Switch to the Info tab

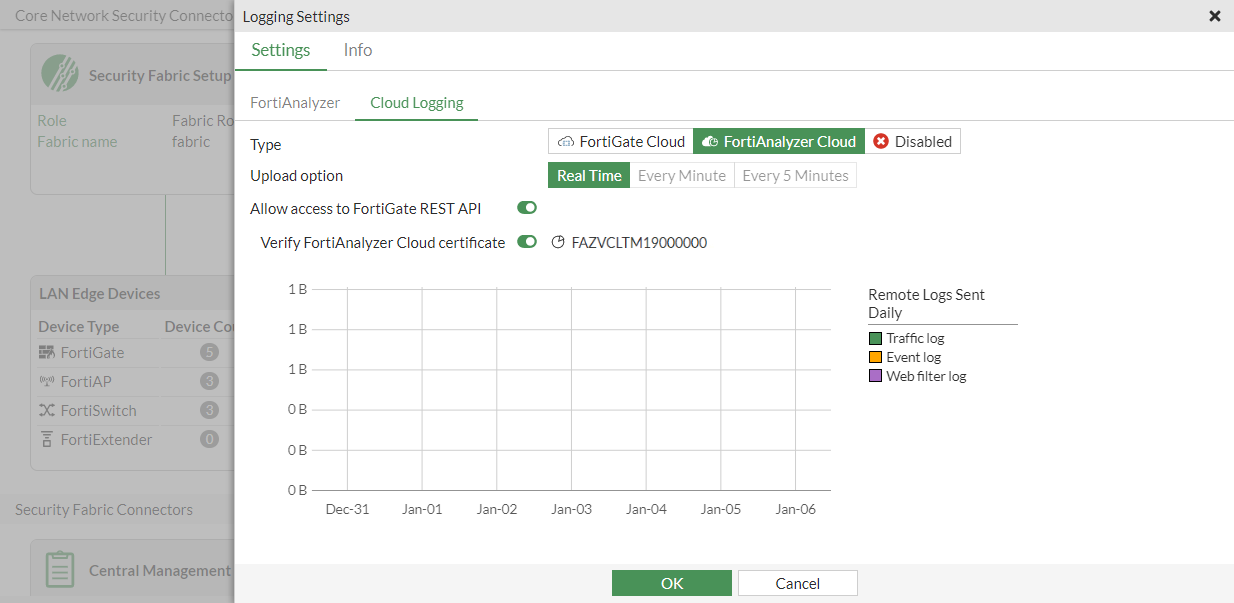[357, 49]
